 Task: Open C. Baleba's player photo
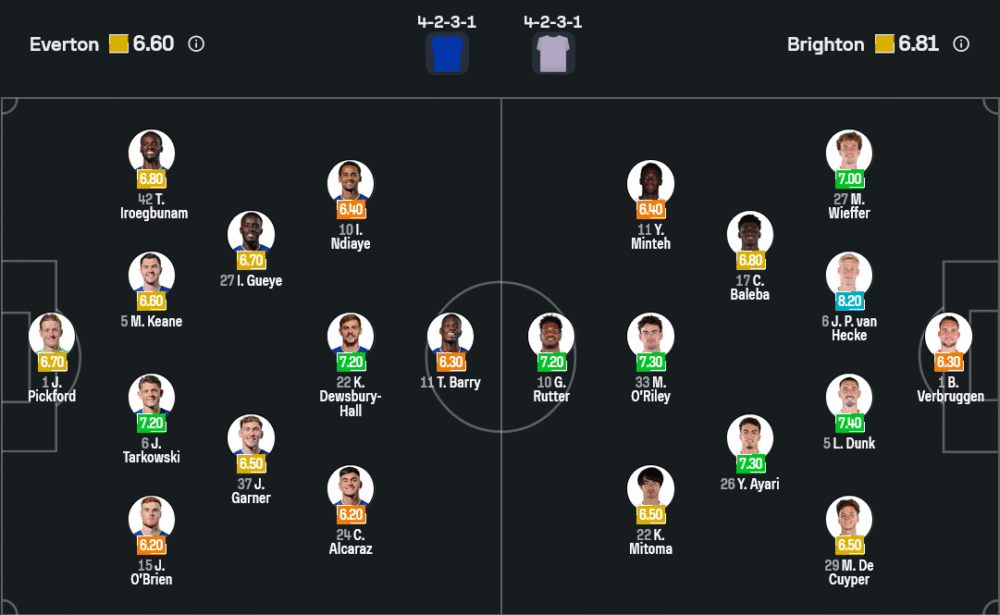[750, 233]
